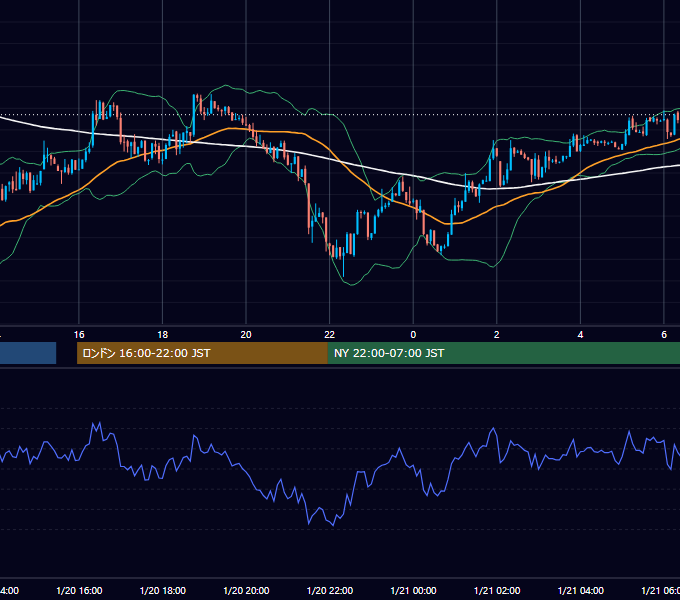Select the NY 22:00-07:00 JST session bar
680x600 pixels.
pos(503,353)
